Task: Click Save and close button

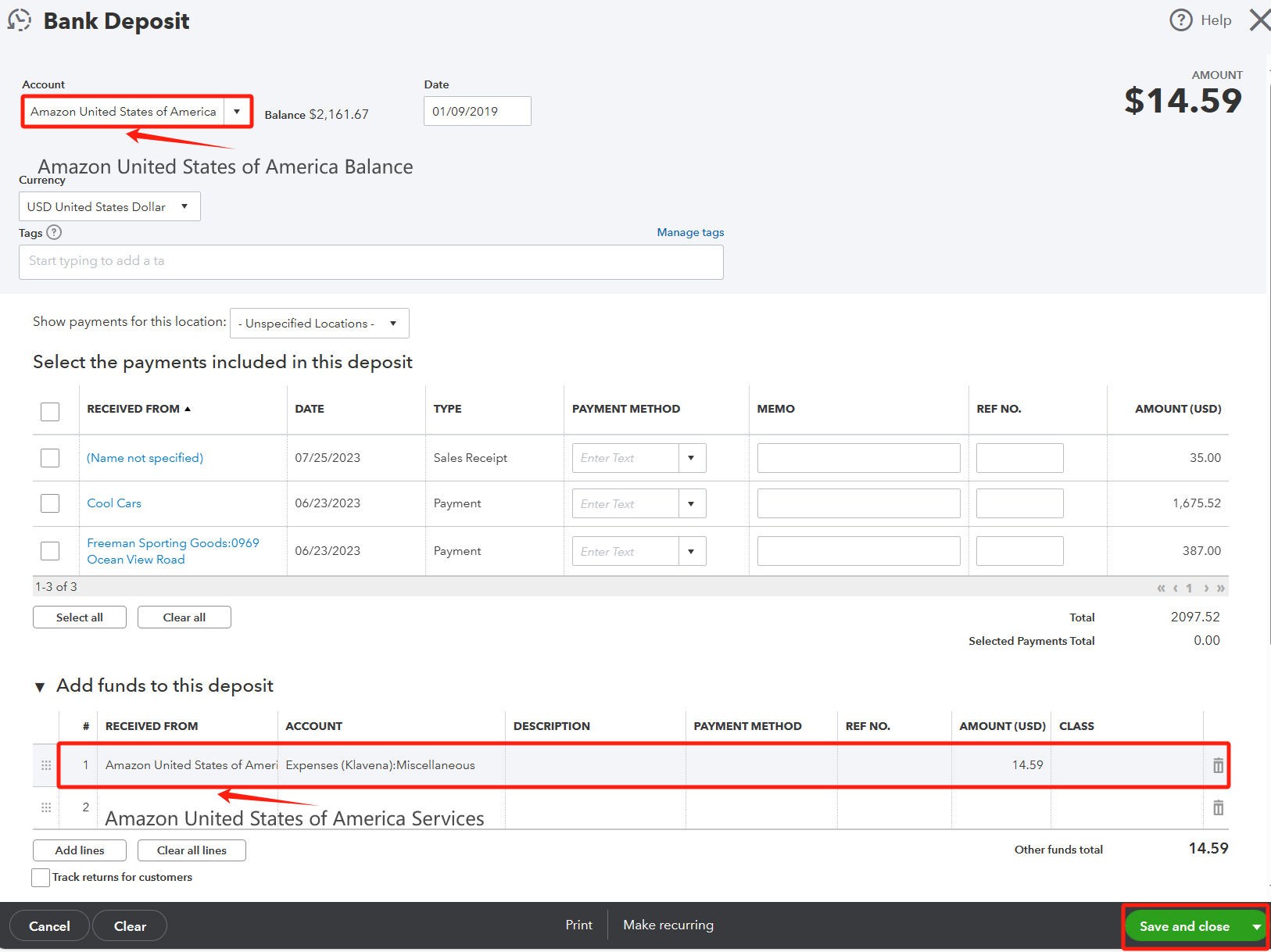Action: point(1185,926)
